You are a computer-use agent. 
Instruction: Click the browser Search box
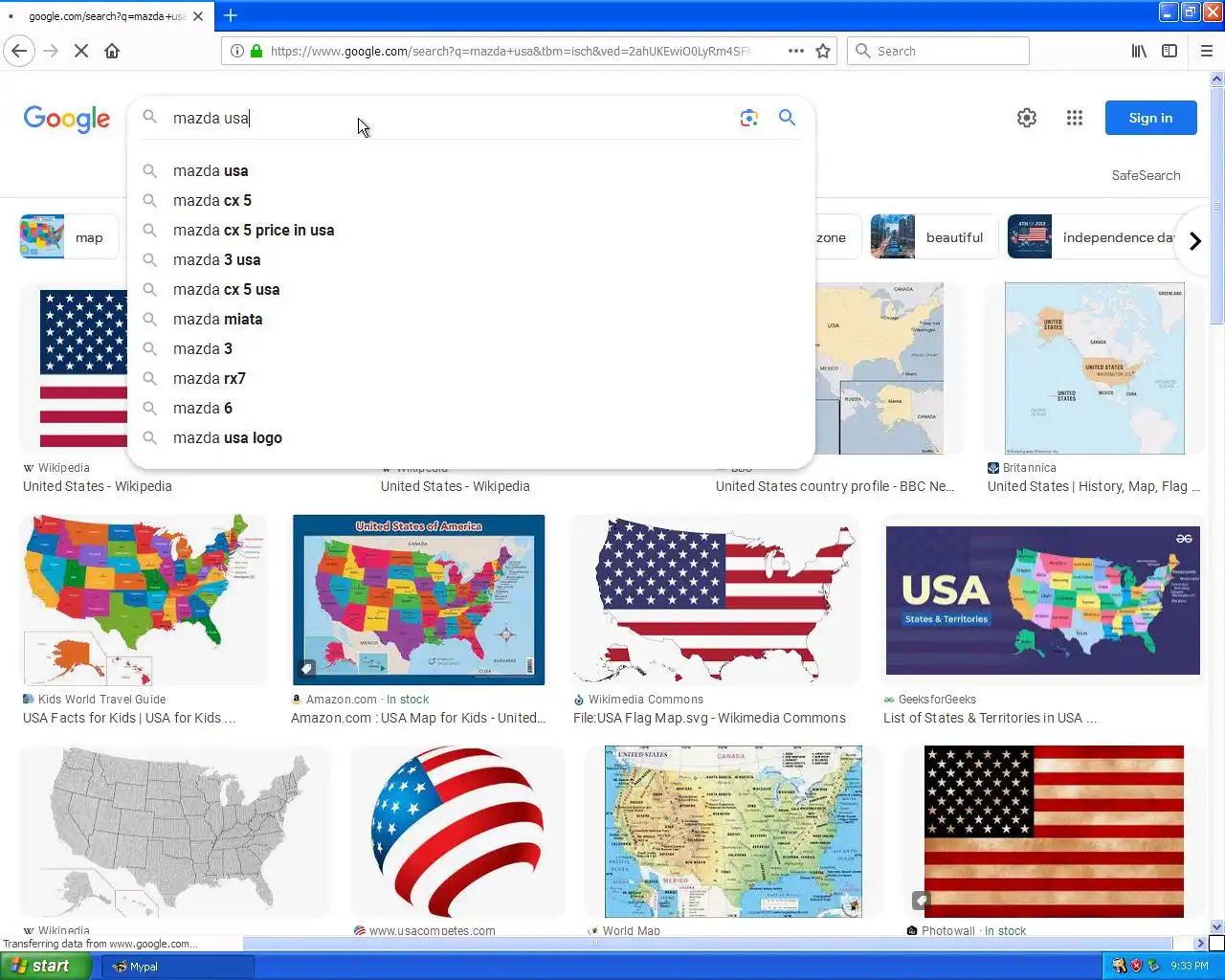(x=938, y=51)
